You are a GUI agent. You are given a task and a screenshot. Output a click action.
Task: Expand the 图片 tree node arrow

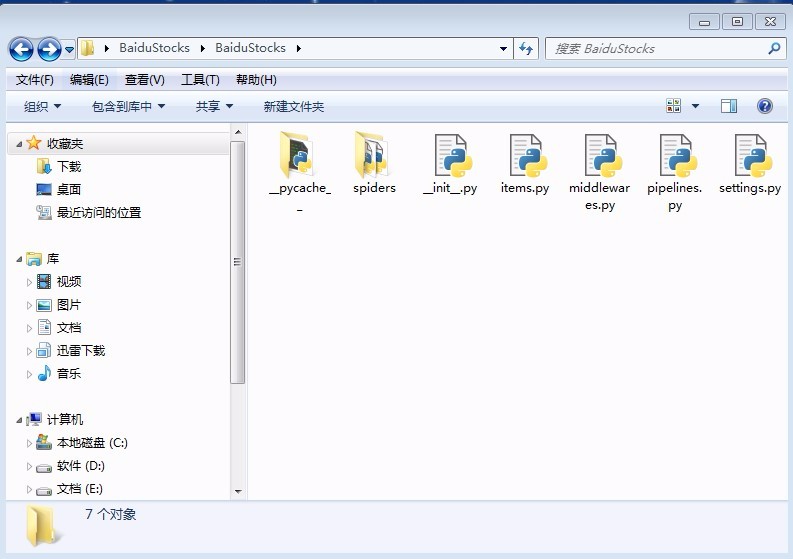29,306
